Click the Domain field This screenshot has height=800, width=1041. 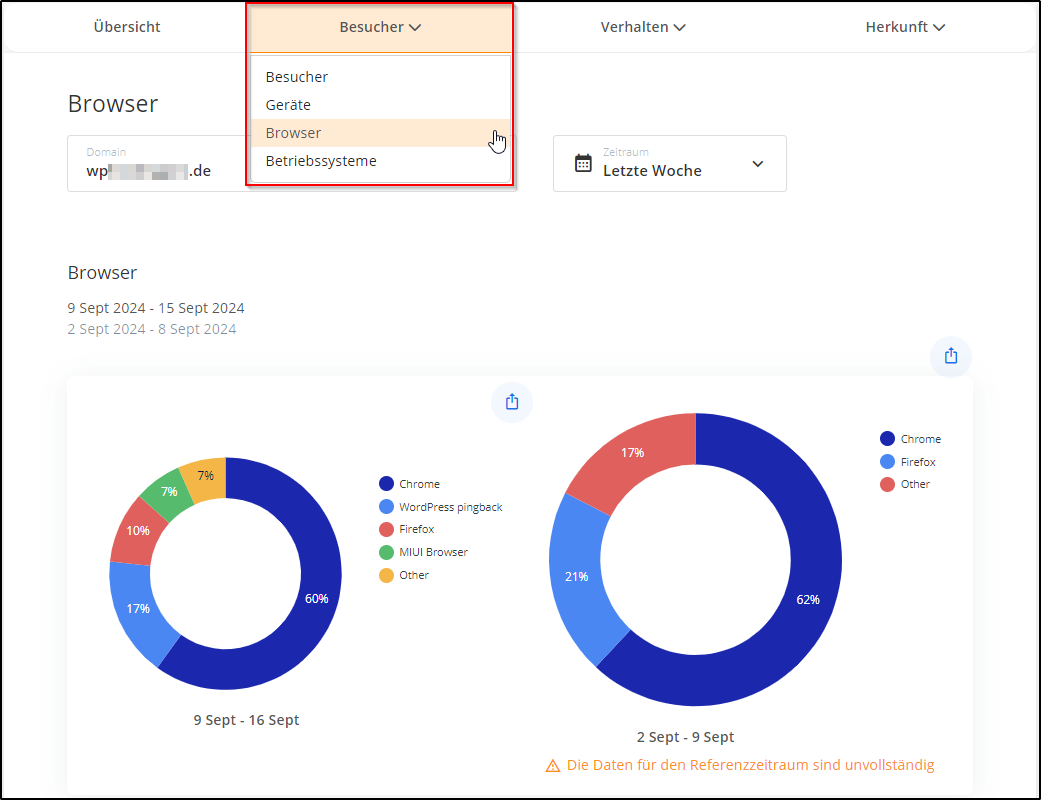click(x=157, y=163)
